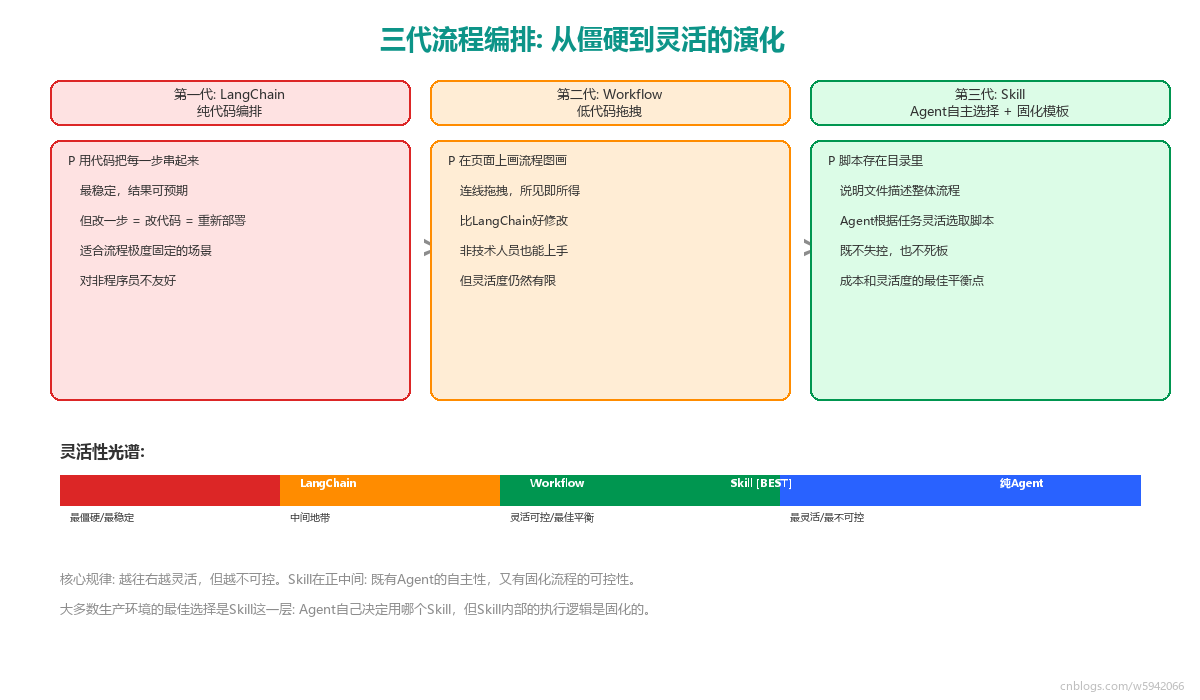Click the unlabeled red segment of the spectrum bar
The width and height of the screenshot is (1200, 700).
coord(170,490)
